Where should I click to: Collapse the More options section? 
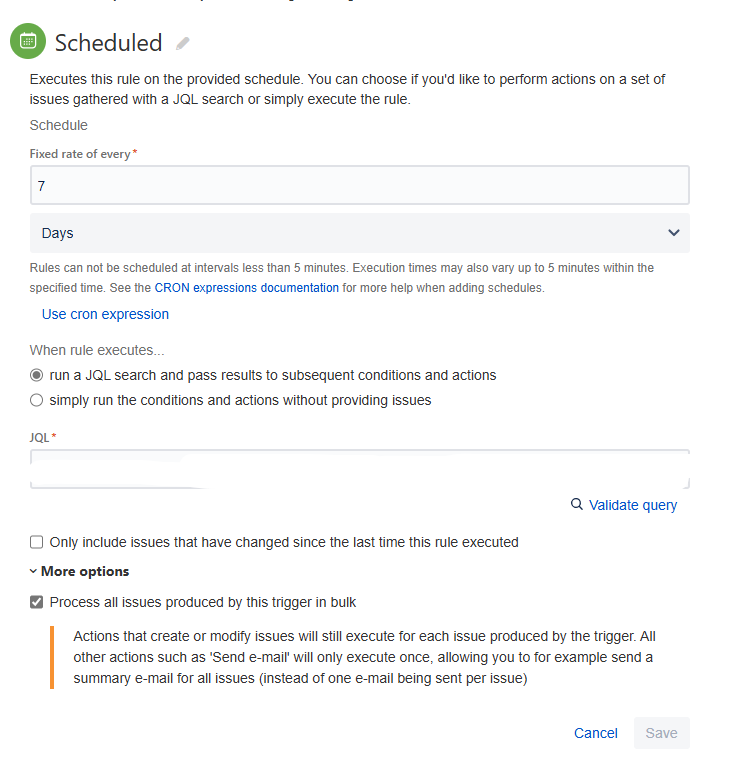[85, 571]
